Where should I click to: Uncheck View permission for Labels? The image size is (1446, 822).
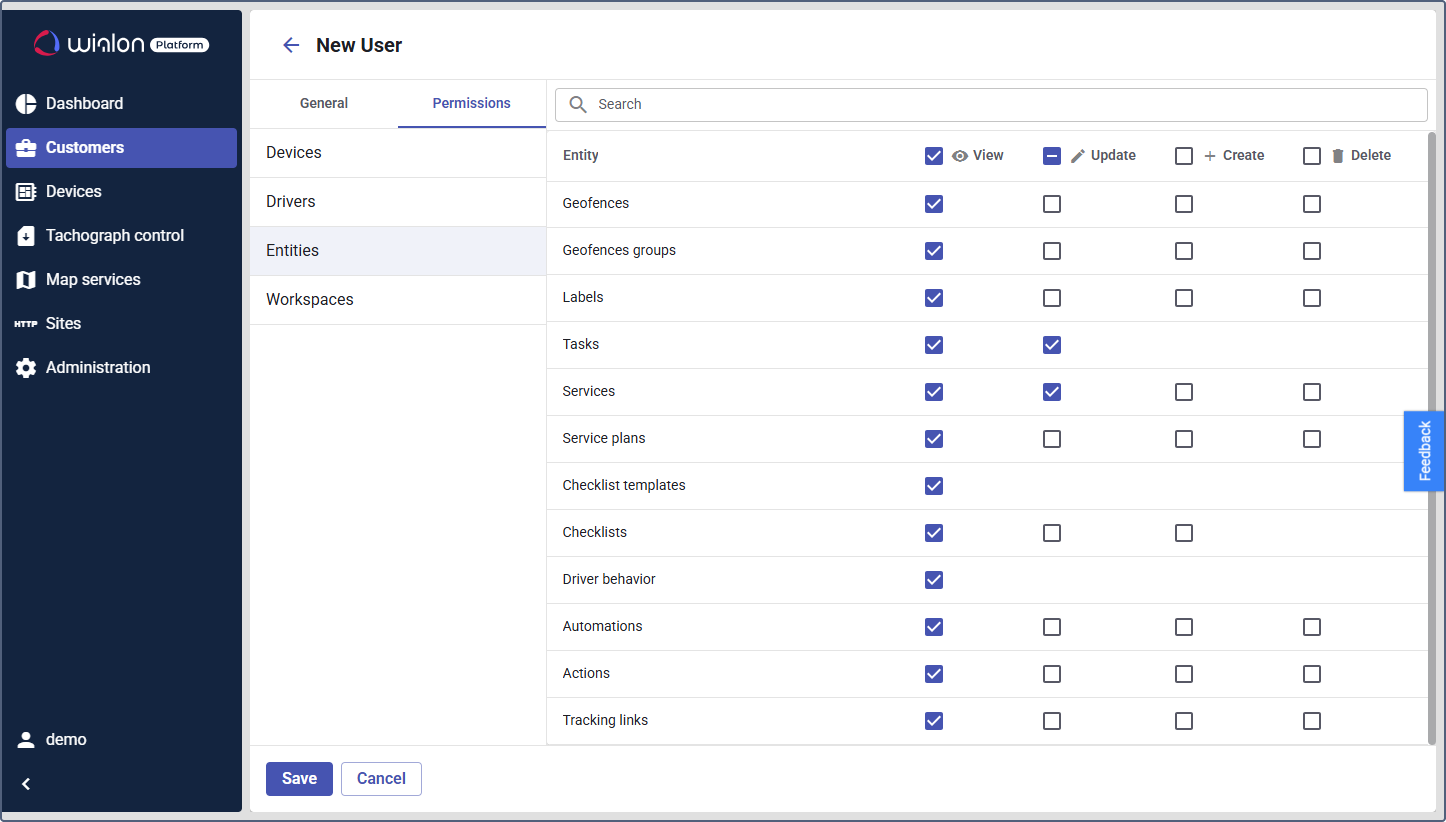[x=934, y=298]
